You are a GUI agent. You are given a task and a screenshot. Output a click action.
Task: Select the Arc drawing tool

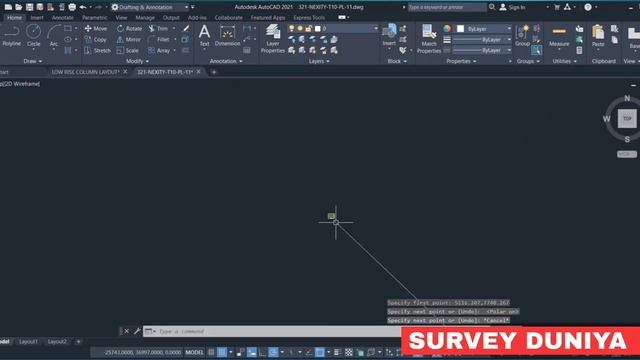point(53,36)
